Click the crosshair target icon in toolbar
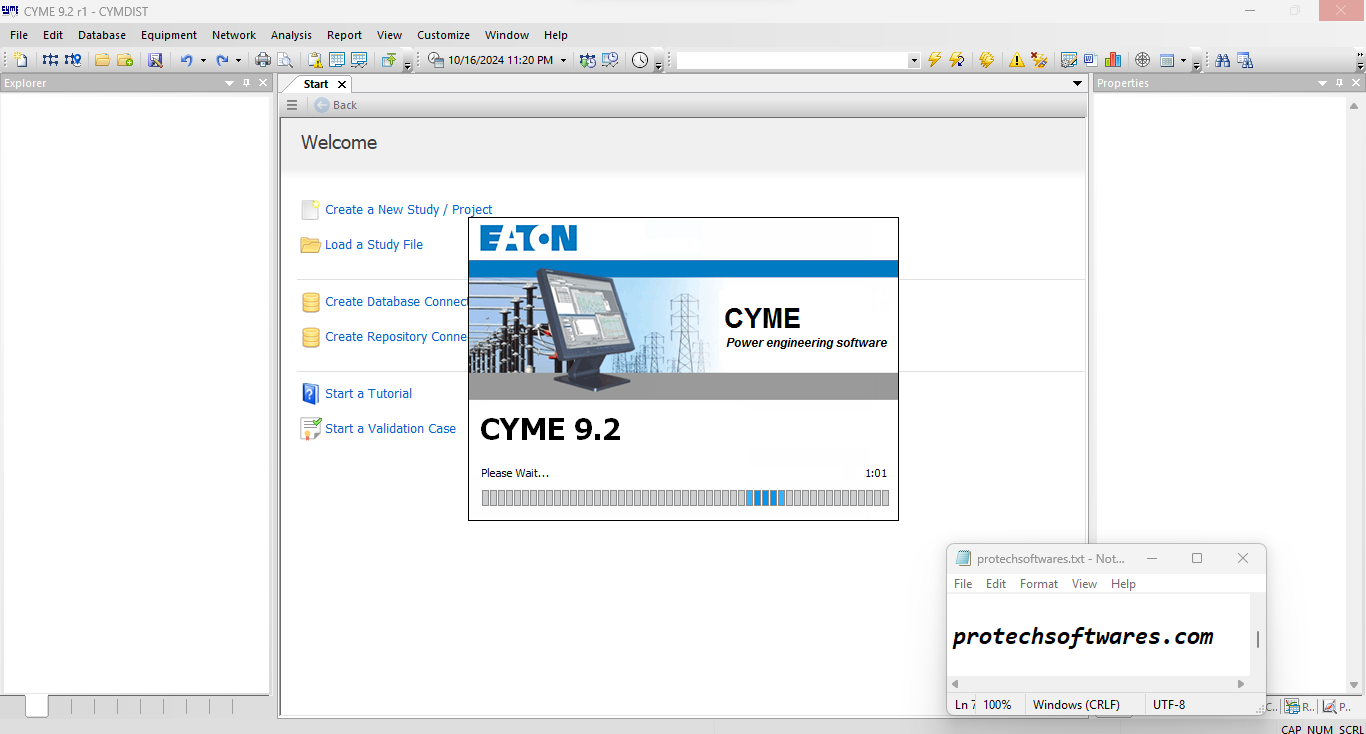The width and height of the screenshot is (1366, 734). point(1142,60)
